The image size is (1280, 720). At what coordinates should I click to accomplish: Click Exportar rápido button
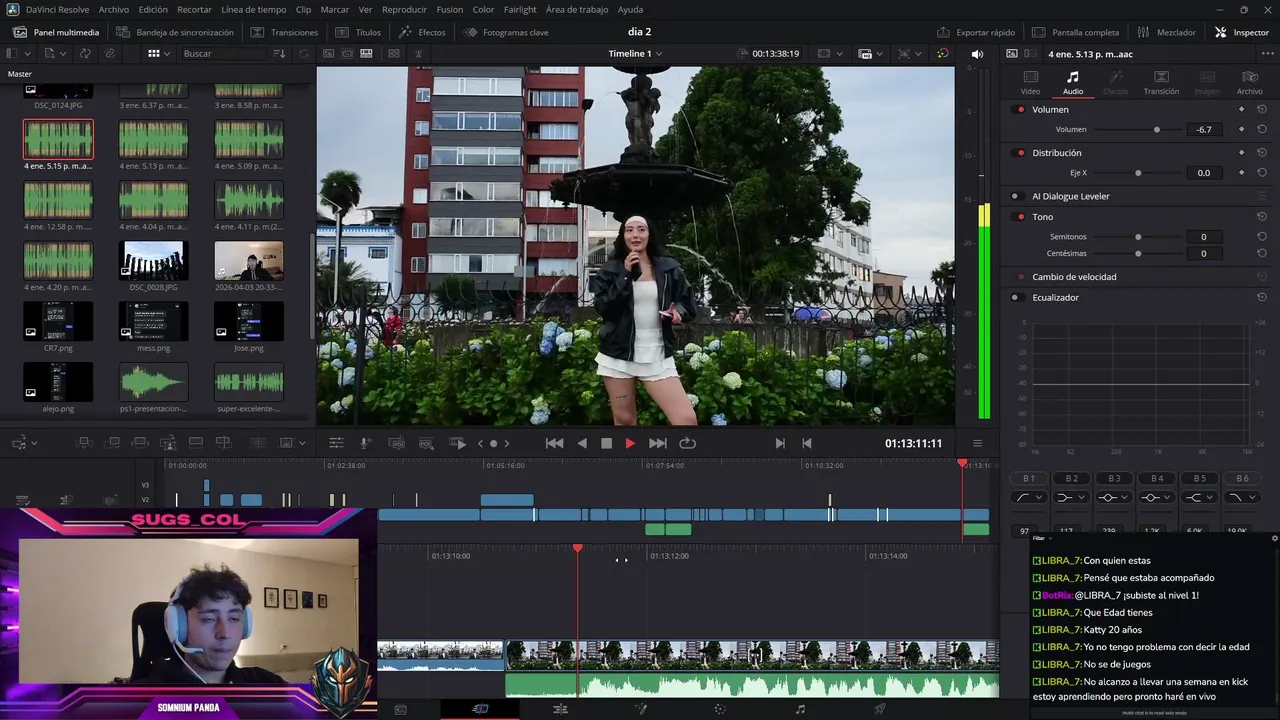pos(976,32)
